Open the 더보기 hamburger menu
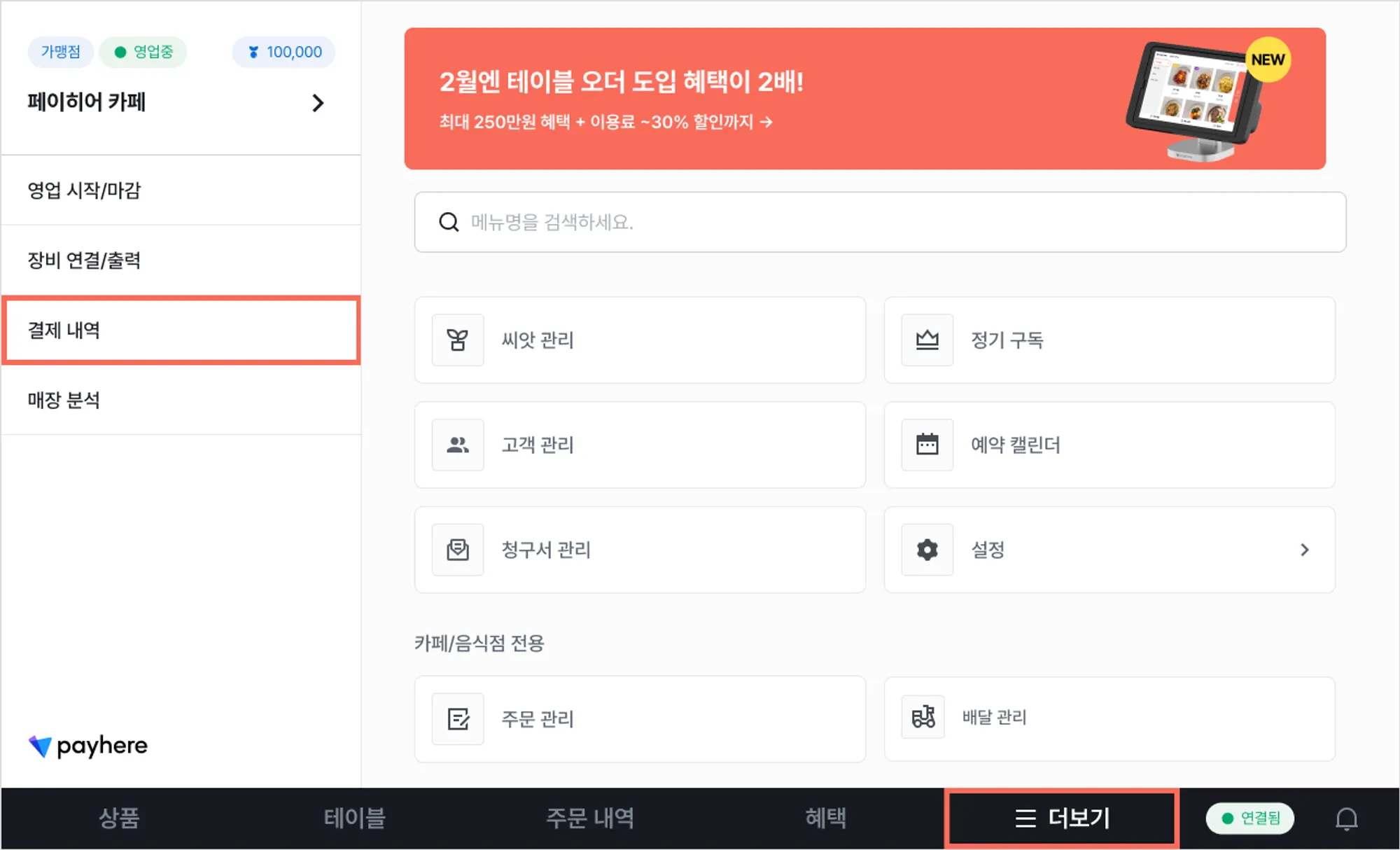This screenshot has height=850, width=1400. 1062,818
